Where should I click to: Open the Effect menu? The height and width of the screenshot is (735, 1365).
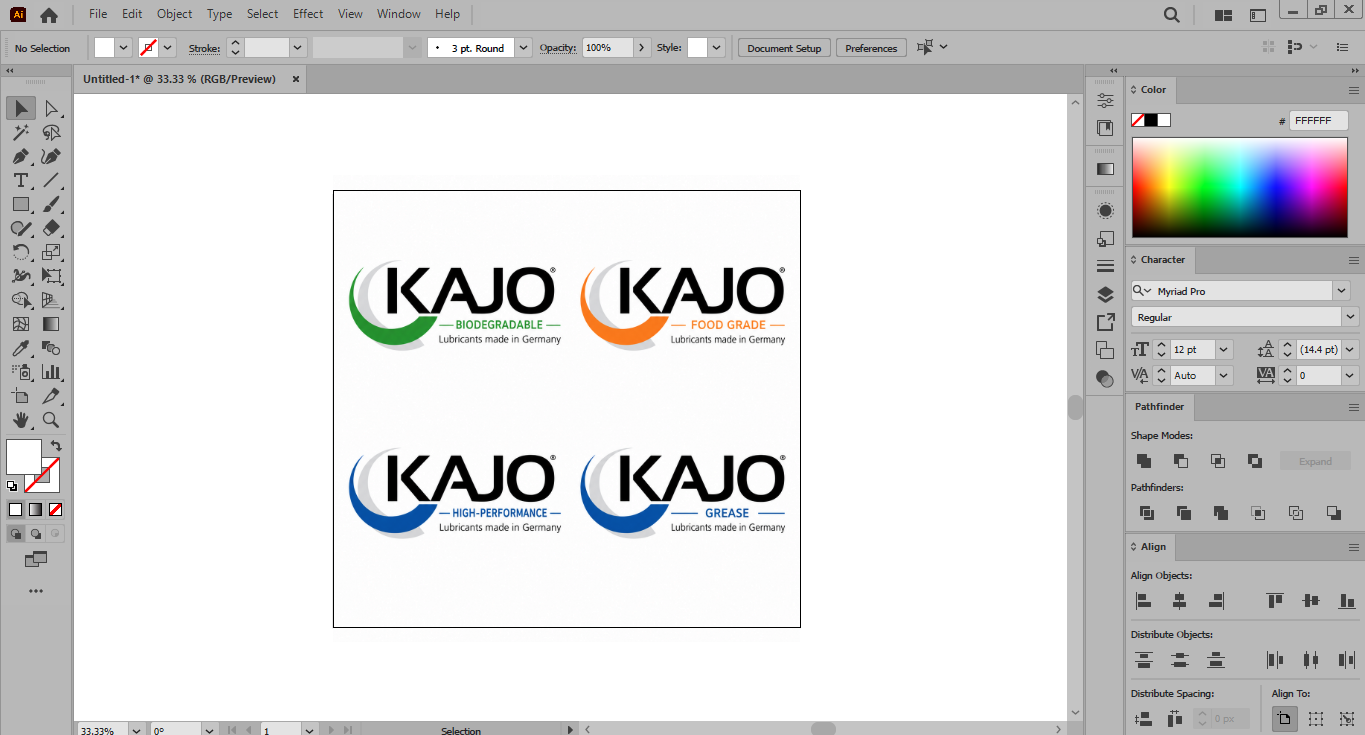pos(308,14)
